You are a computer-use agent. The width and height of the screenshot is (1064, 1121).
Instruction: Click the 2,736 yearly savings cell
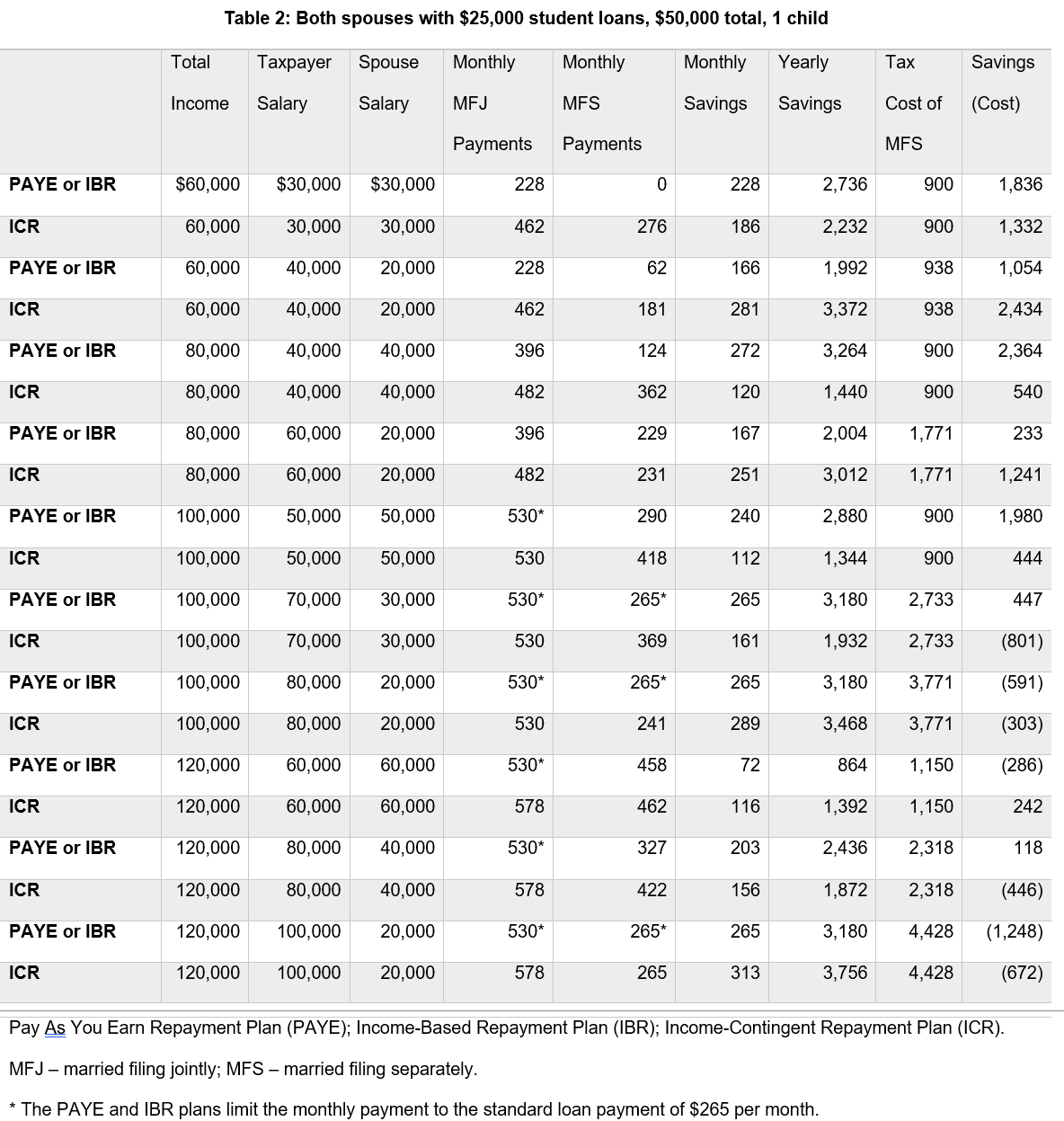tap(845, 184)
